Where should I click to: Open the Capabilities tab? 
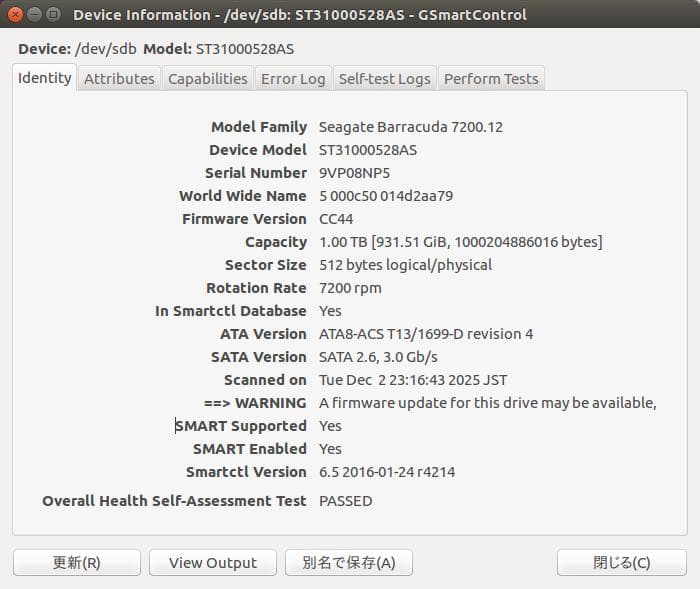pyautogui.click(x=208, y=79)
